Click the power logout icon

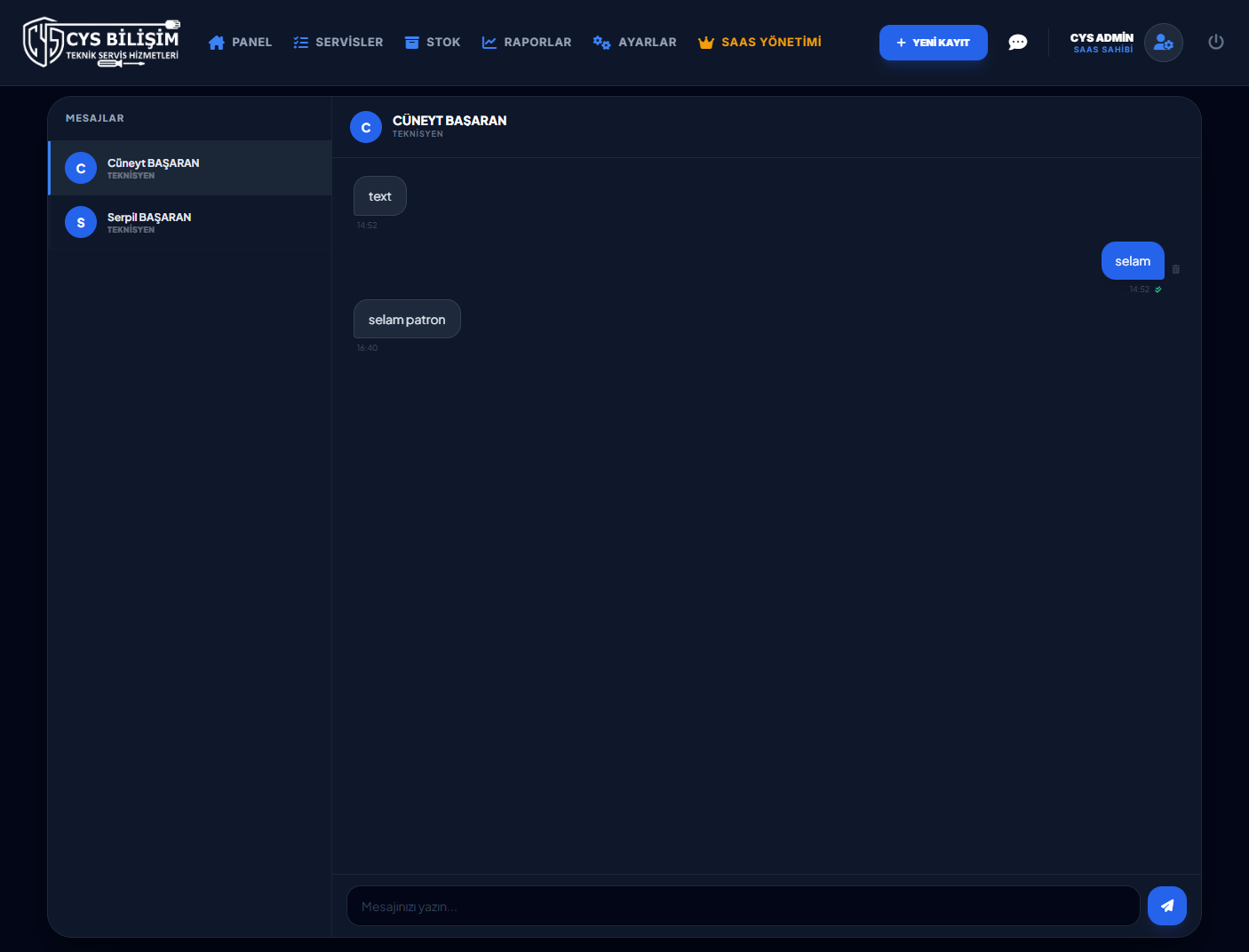pos(1216,42)
